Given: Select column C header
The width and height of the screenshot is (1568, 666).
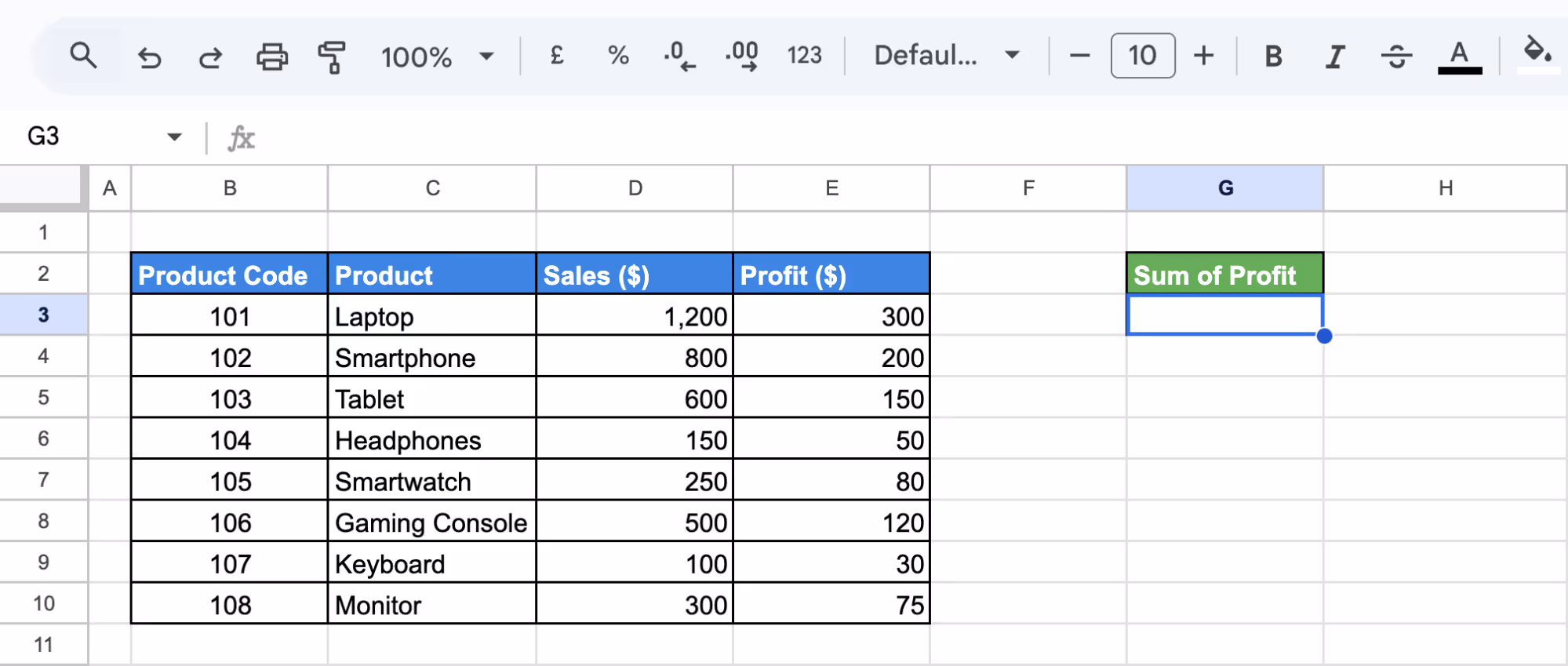Looking at the screenshot, I should [432, 188].
